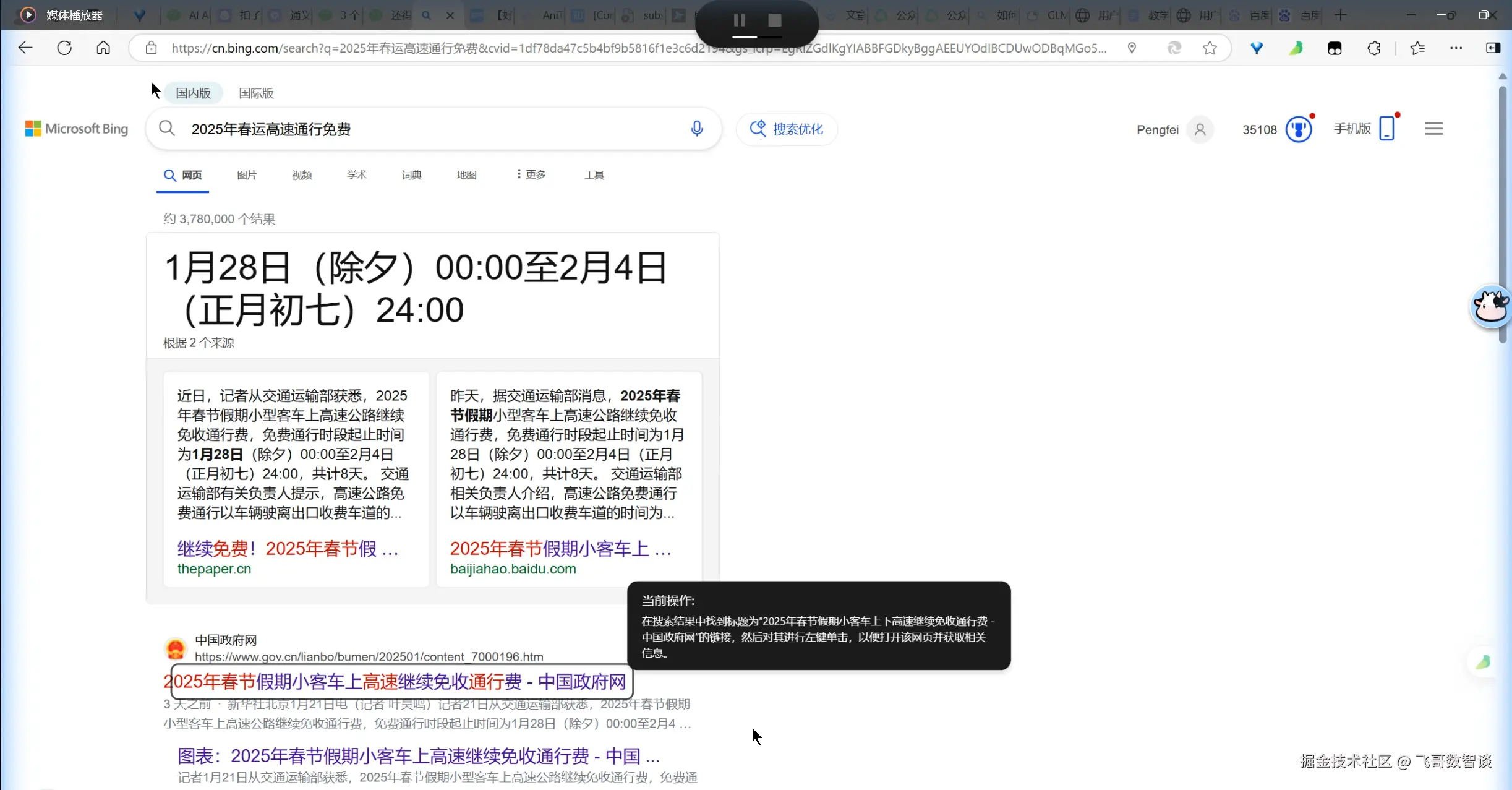Viewport: 1512px width, 790px height.
Task: Click the split screen icon in the toolbar
Action: (1493, 48)
